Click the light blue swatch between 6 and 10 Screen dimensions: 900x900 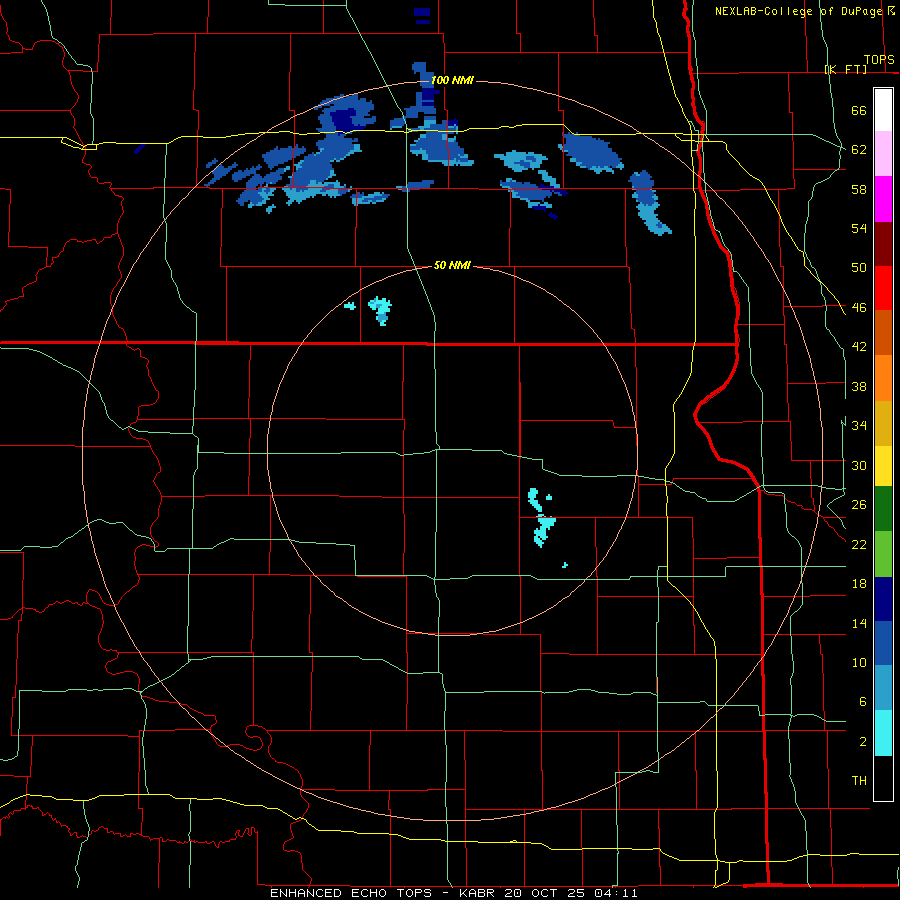point(883,688)
